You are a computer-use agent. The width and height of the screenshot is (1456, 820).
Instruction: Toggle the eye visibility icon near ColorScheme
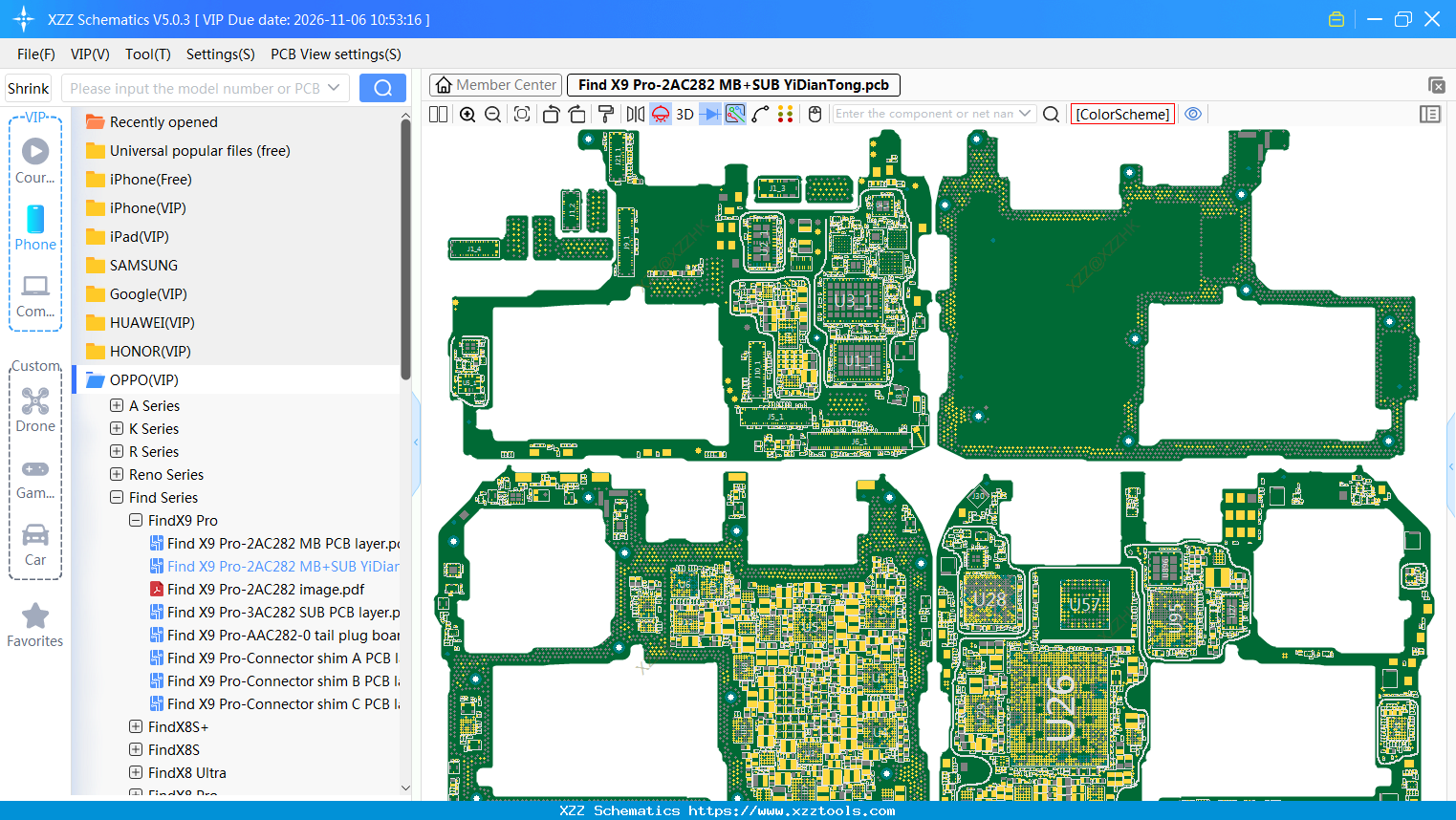click(1192, 114)
